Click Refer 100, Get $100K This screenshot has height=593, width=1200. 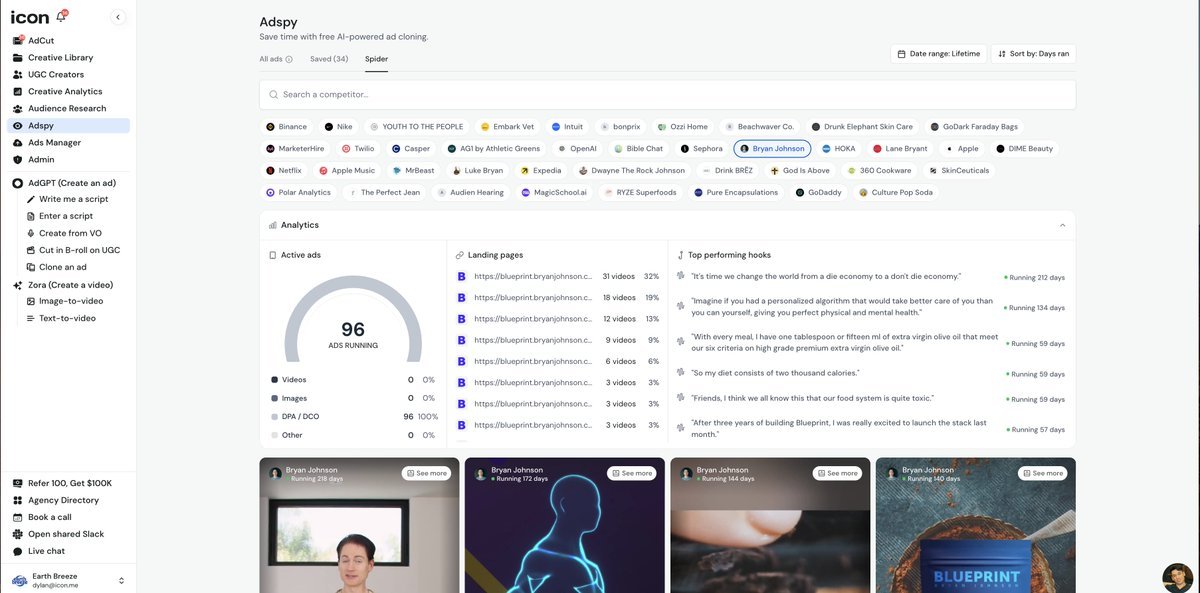point(69,483)
